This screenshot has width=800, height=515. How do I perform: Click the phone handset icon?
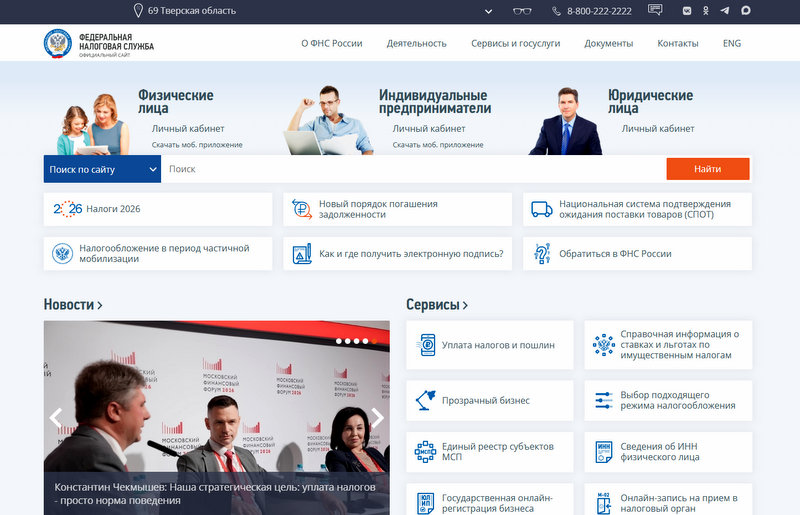[x=556, y=11]
